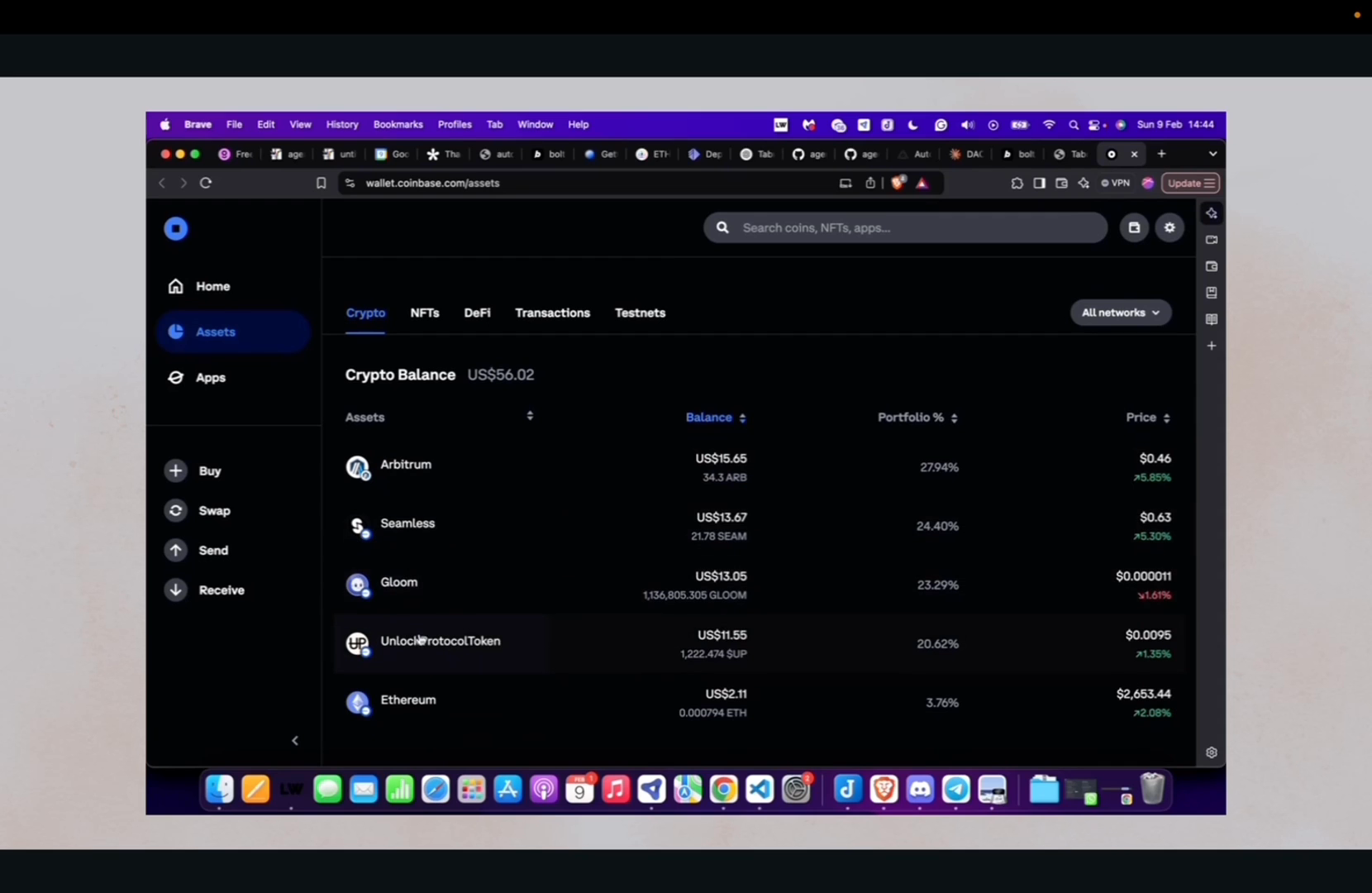Click the Search coins, NFTs, apps field

click(x=905, y=228)
